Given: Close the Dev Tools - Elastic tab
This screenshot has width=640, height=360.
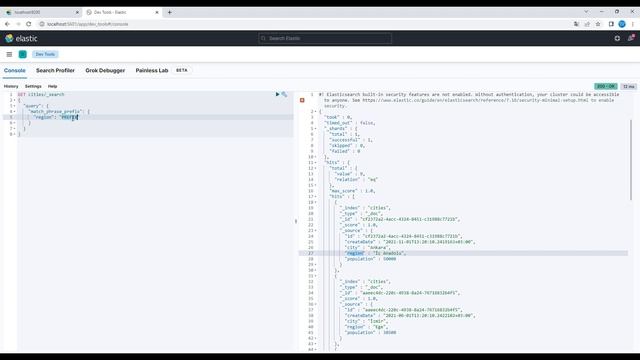Looking at the screenshot, I should coord(157,12).
